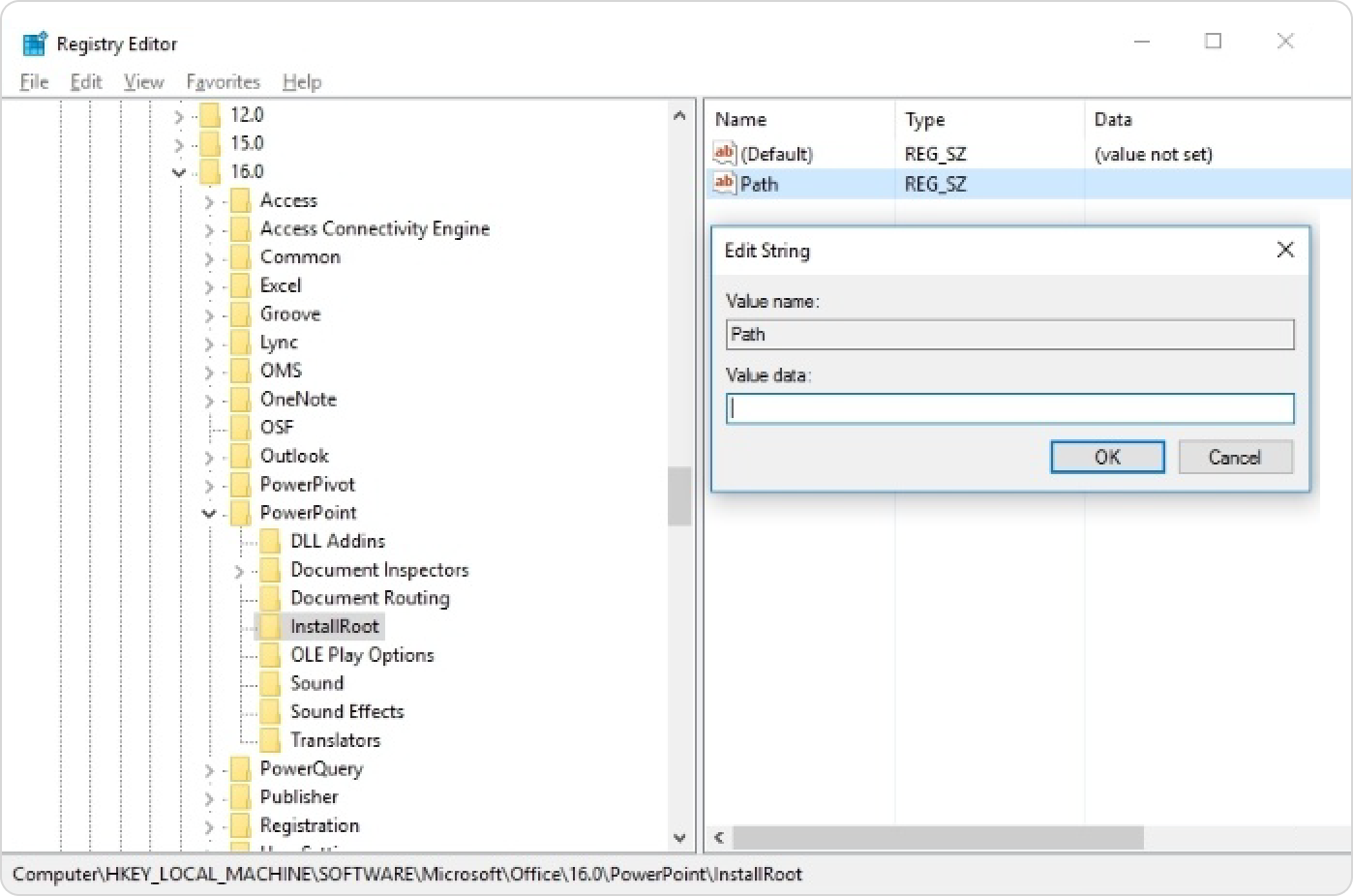1353x896 pixels.
Task: Click the folder icon beside Translators
Action: 270,740
